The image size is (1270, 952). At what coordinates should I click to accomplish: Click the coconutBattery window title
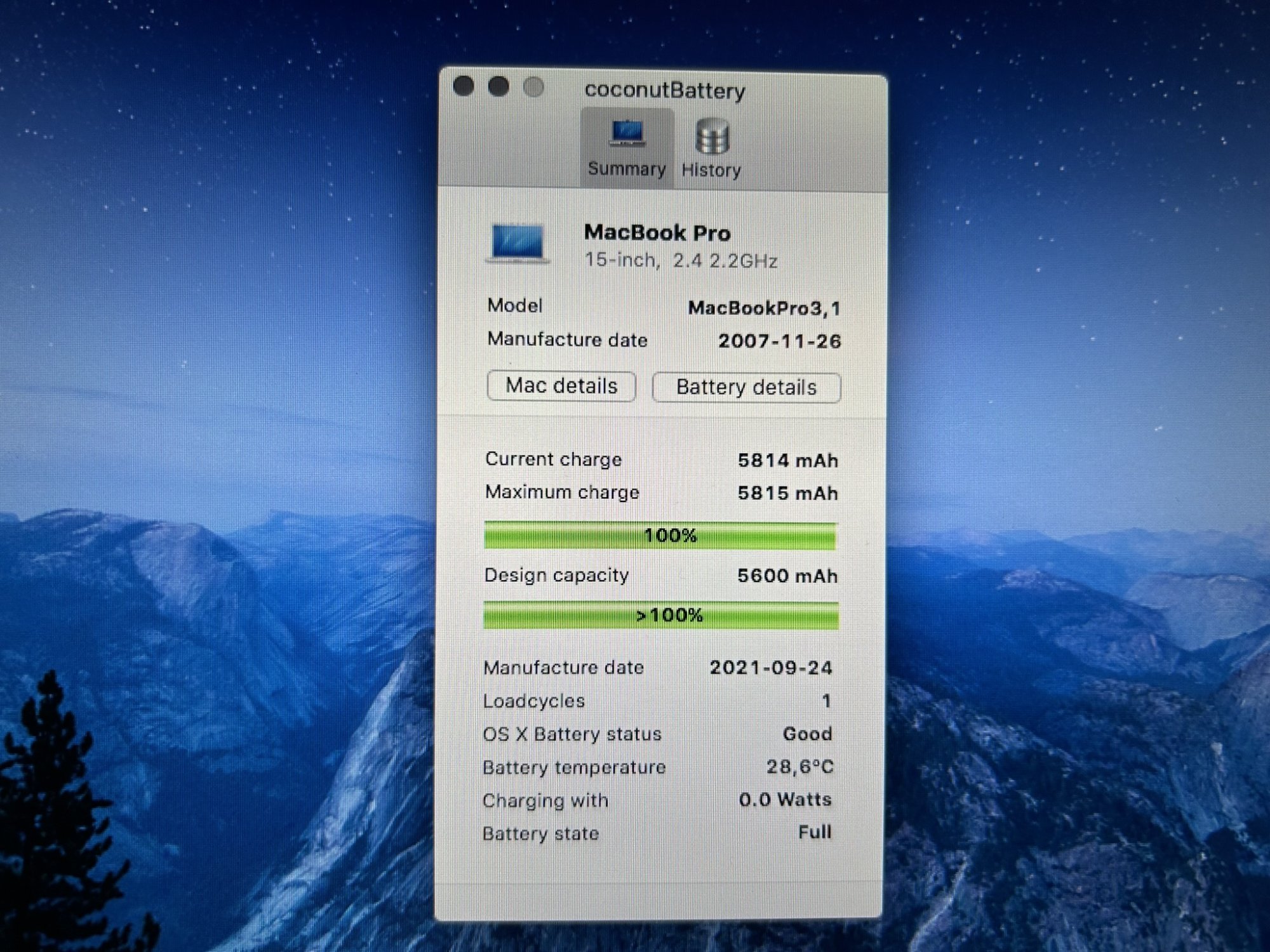coord(665,91)
